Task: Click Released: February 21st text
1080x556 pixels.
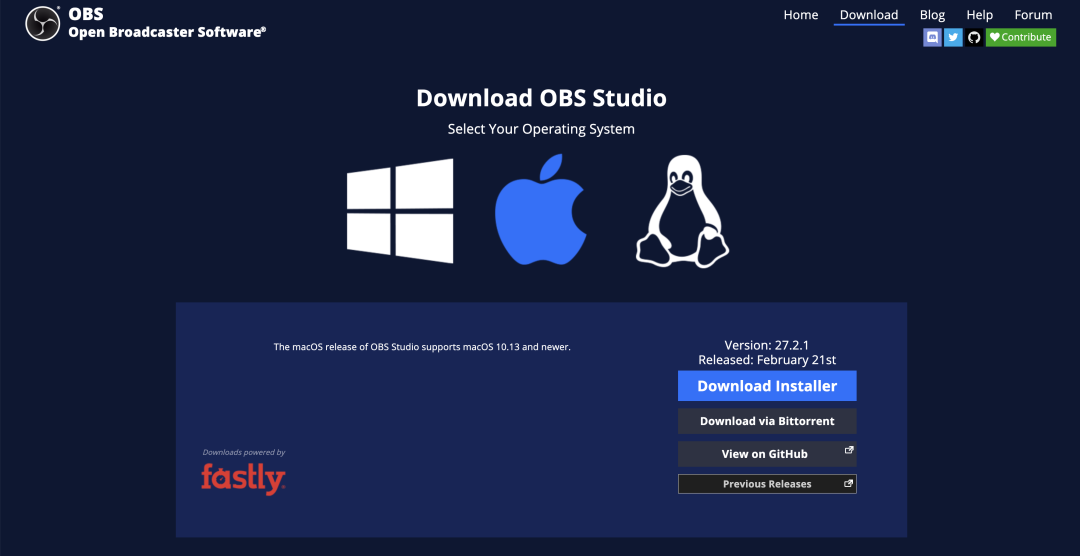Action: click(x=767, y=360)
